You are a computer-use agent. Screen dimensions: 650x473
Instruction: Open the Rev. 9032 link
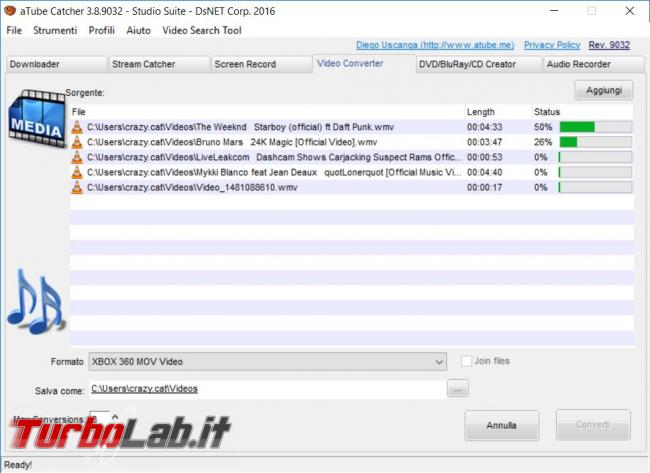coord(609,45)
